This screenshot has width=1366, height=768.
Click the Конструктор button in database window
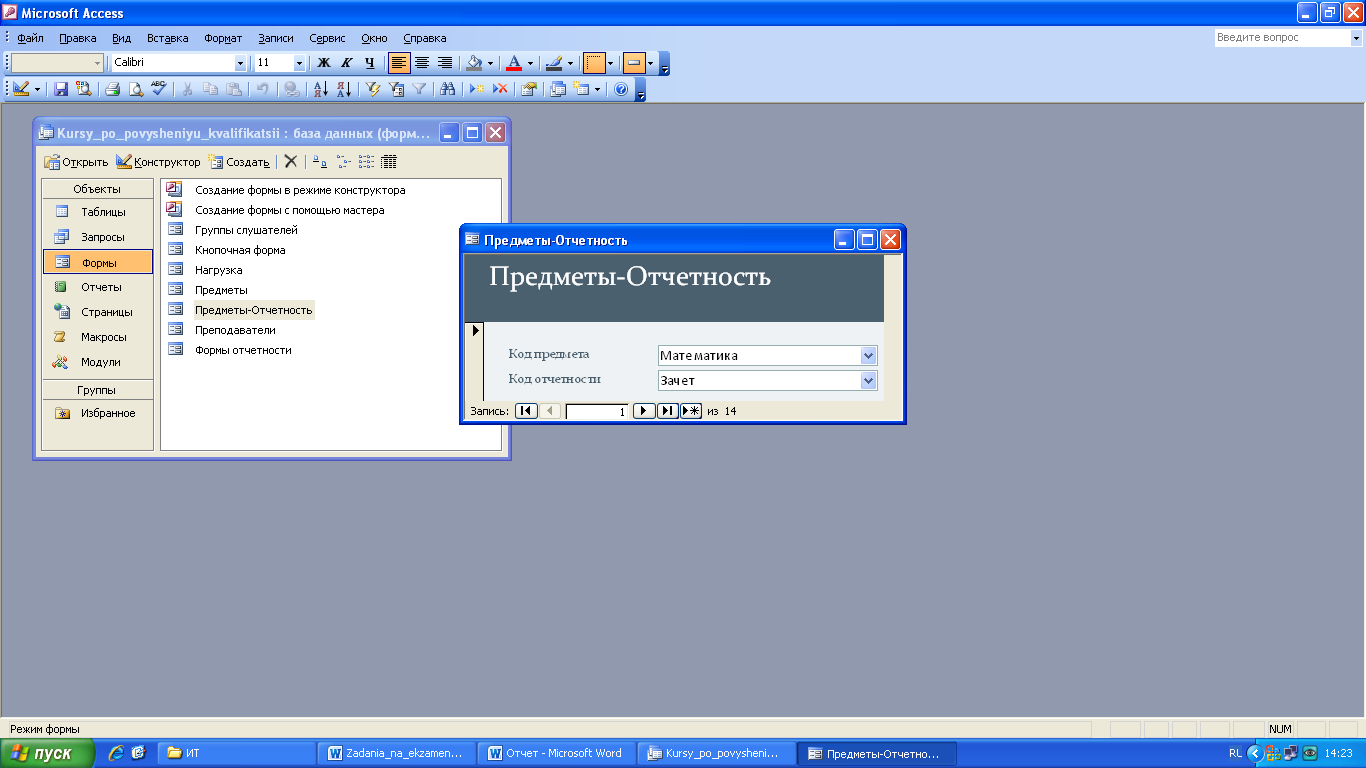158,161
